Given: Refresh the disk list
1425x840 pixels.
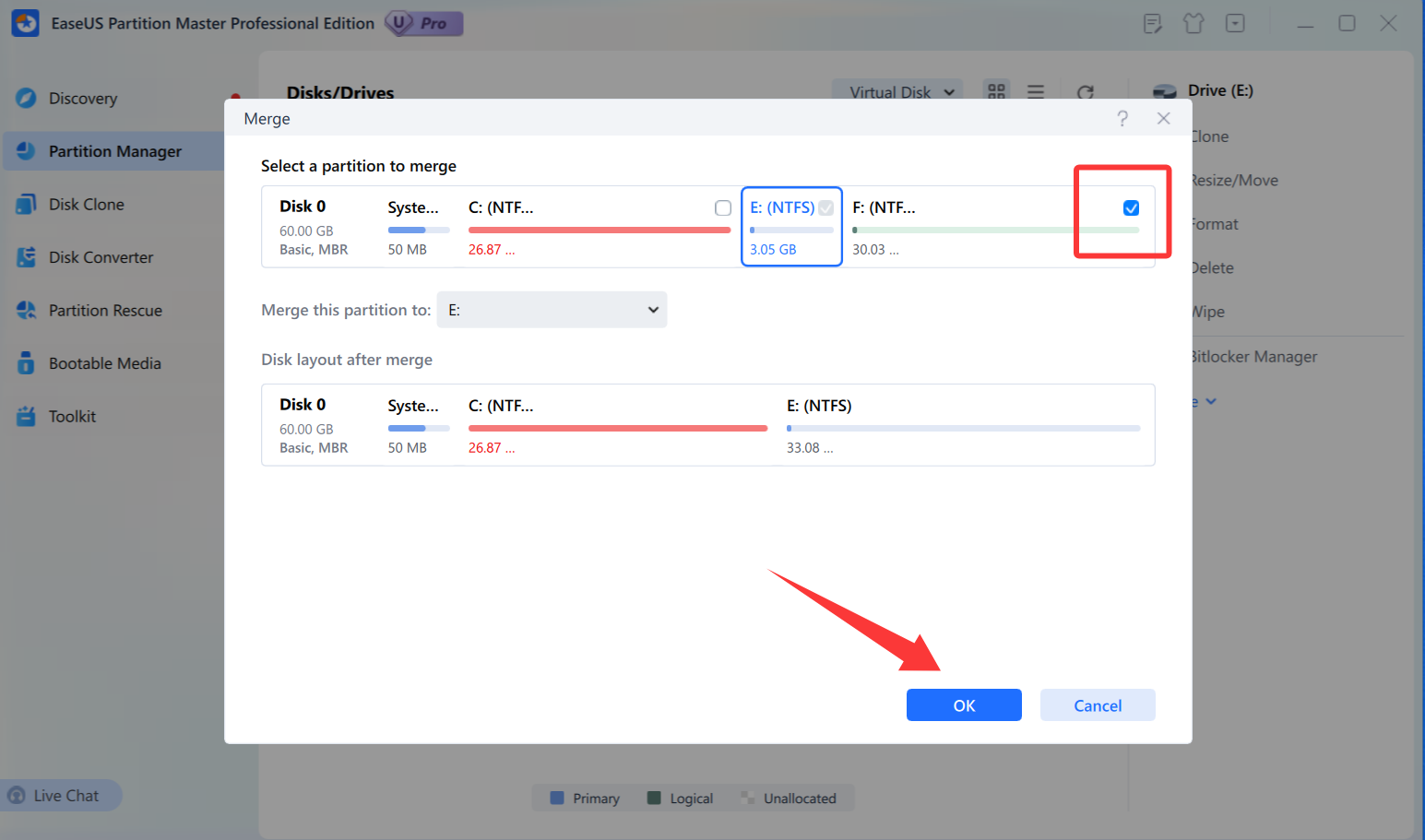Looking at the screenshot, I should click(x=1086, y=92).
